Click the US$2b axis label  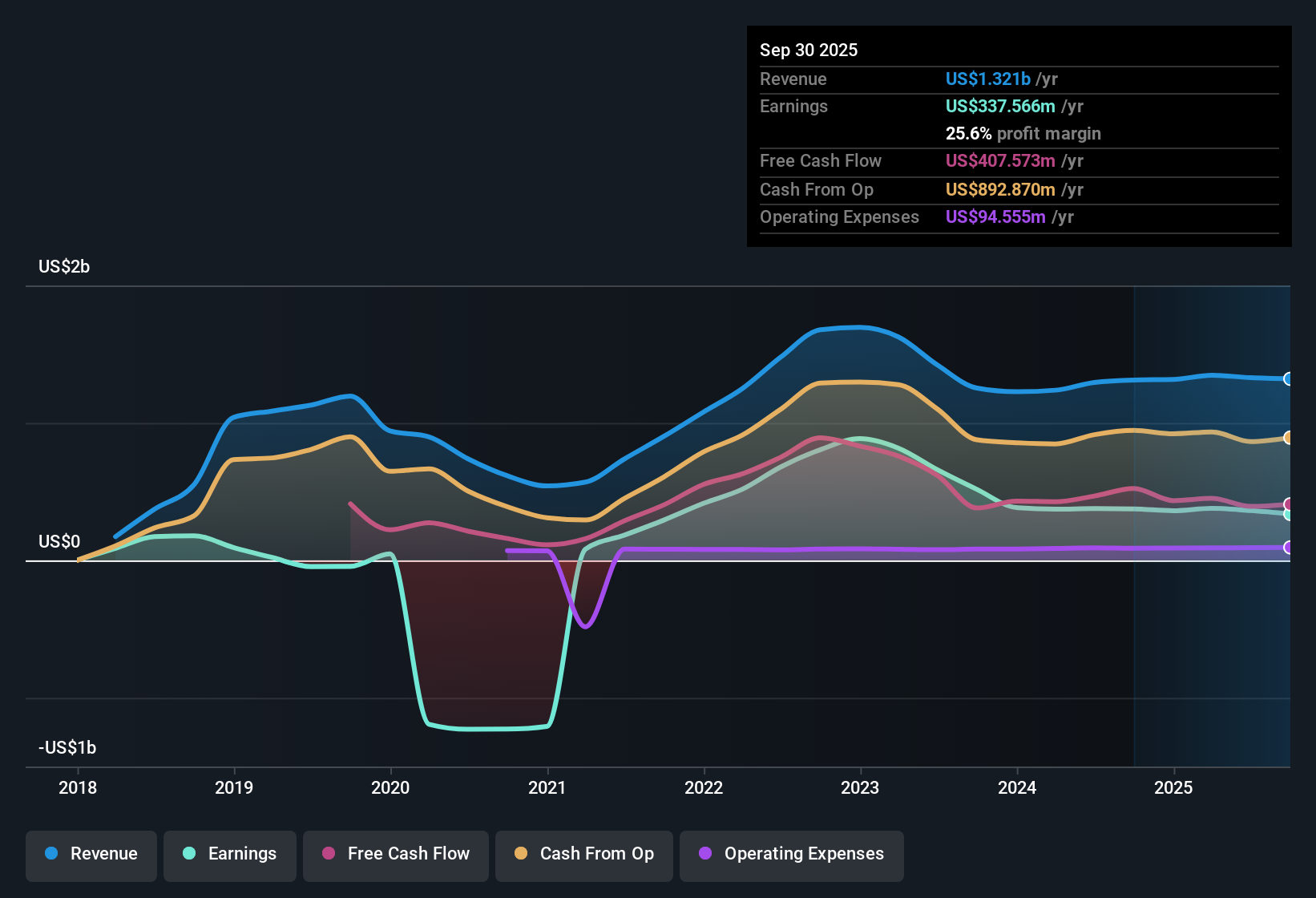[64, 266]
